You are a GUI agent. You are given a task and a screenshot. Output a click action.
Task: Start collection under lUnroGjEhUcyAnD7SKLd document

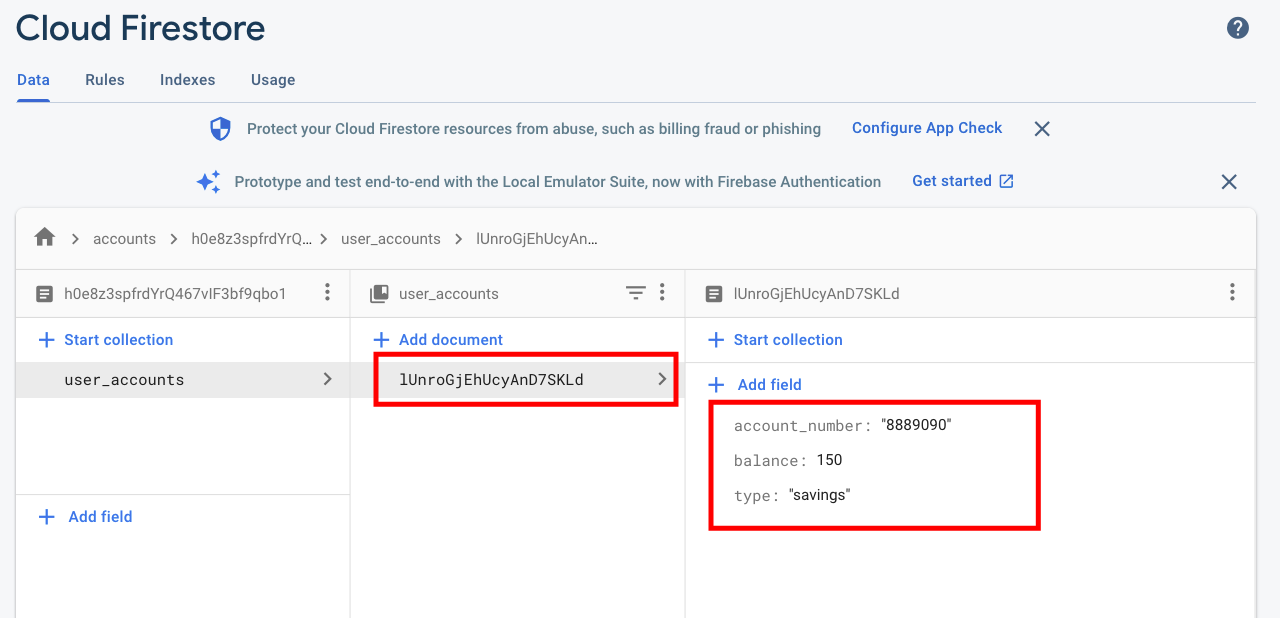click(775, 340)
